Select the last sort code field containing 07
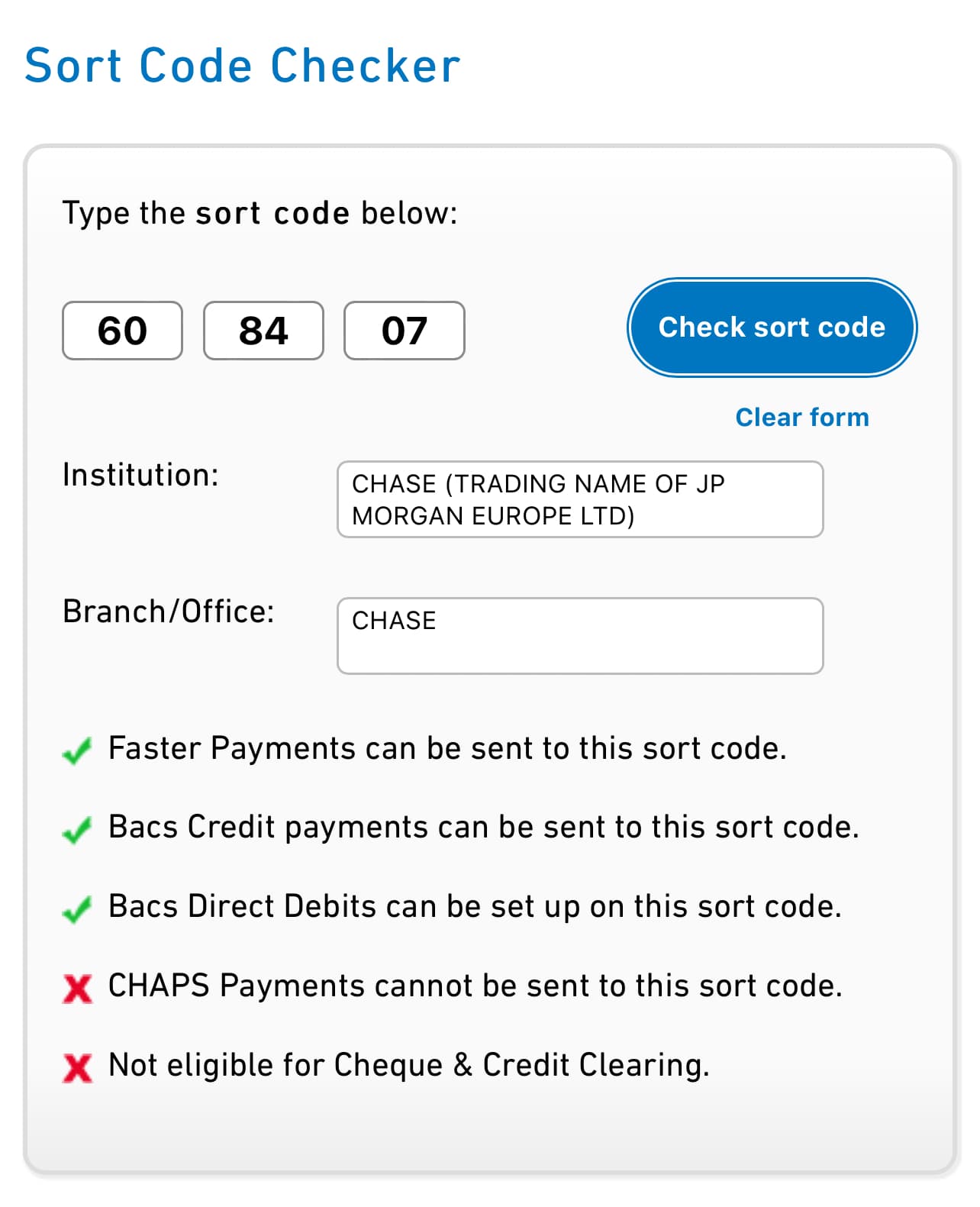The width and height of the screenshot is (980, 1207). coord(404,331)
